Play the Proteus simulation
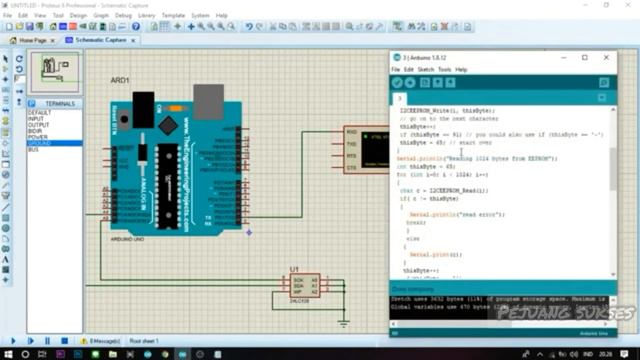 click(x=13, y=341)
